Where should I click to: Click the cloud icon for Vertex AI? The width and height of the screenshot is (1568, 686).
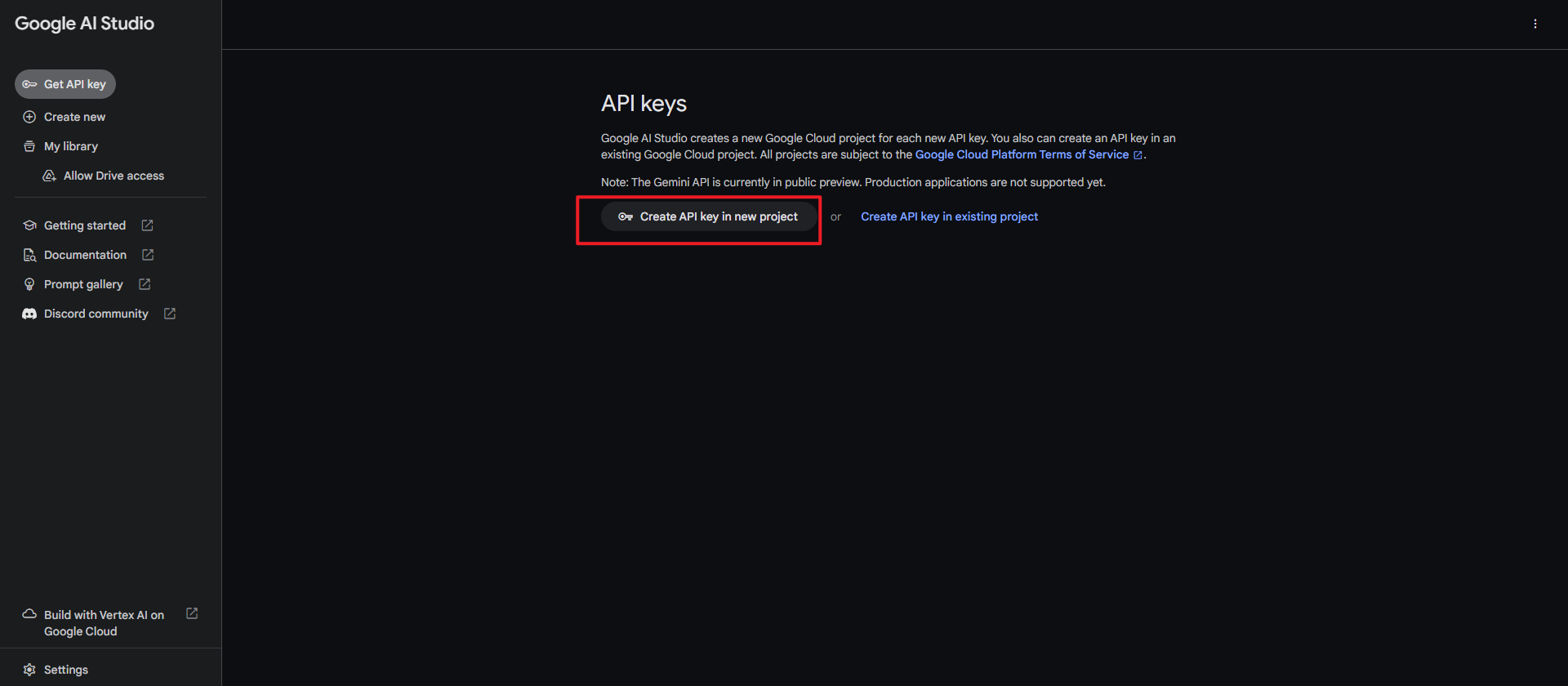(x=29, y=614)
